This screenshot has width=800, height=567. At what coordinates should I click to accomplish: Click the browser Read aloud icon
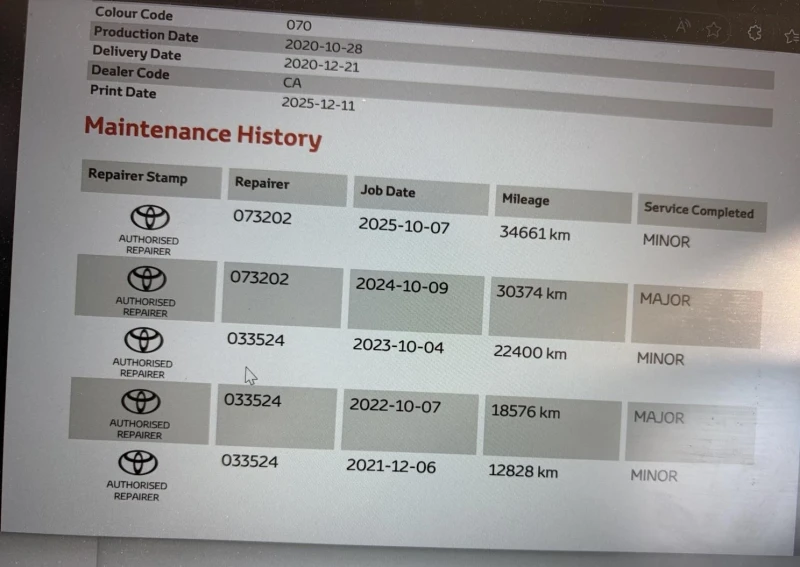coord(683,26)
